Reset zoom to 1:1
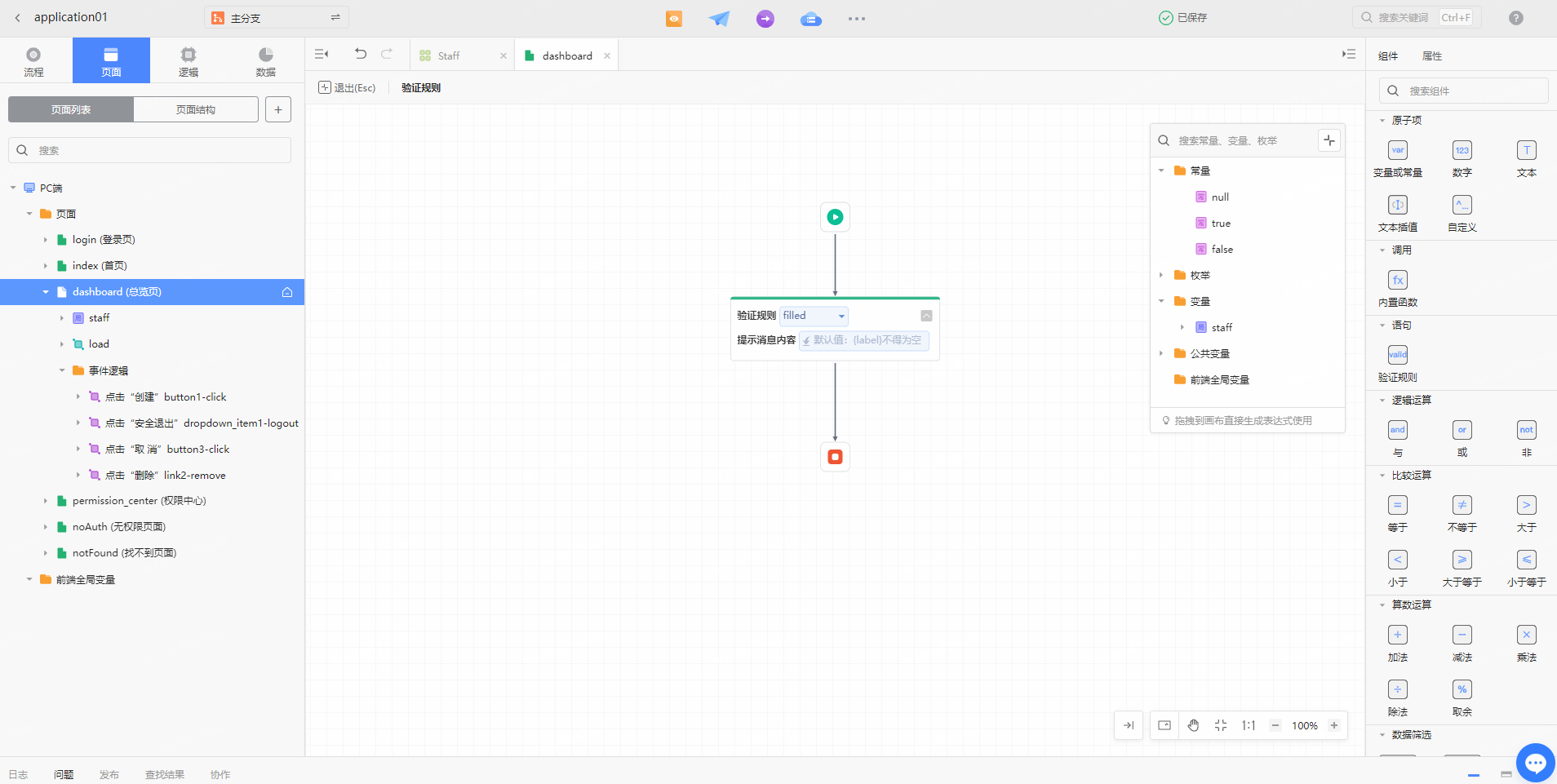Screen dimensions: 1557x784 point(1249,725)
